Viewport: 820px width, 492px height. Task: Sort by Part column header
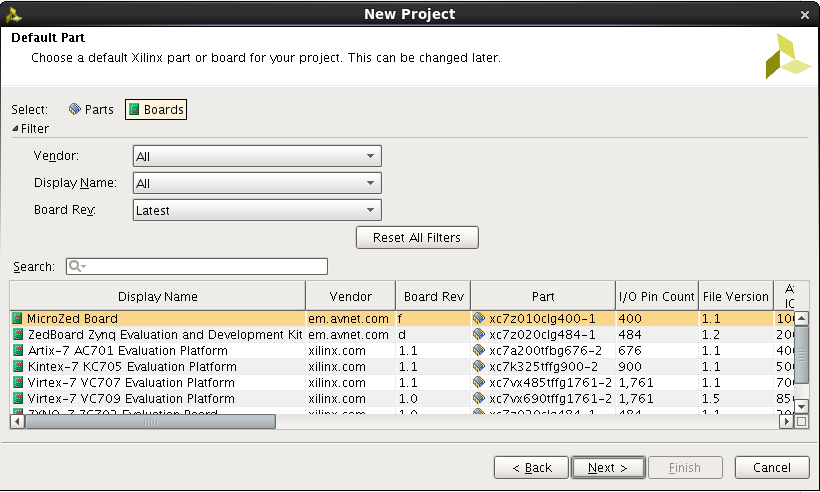[543, 296]
